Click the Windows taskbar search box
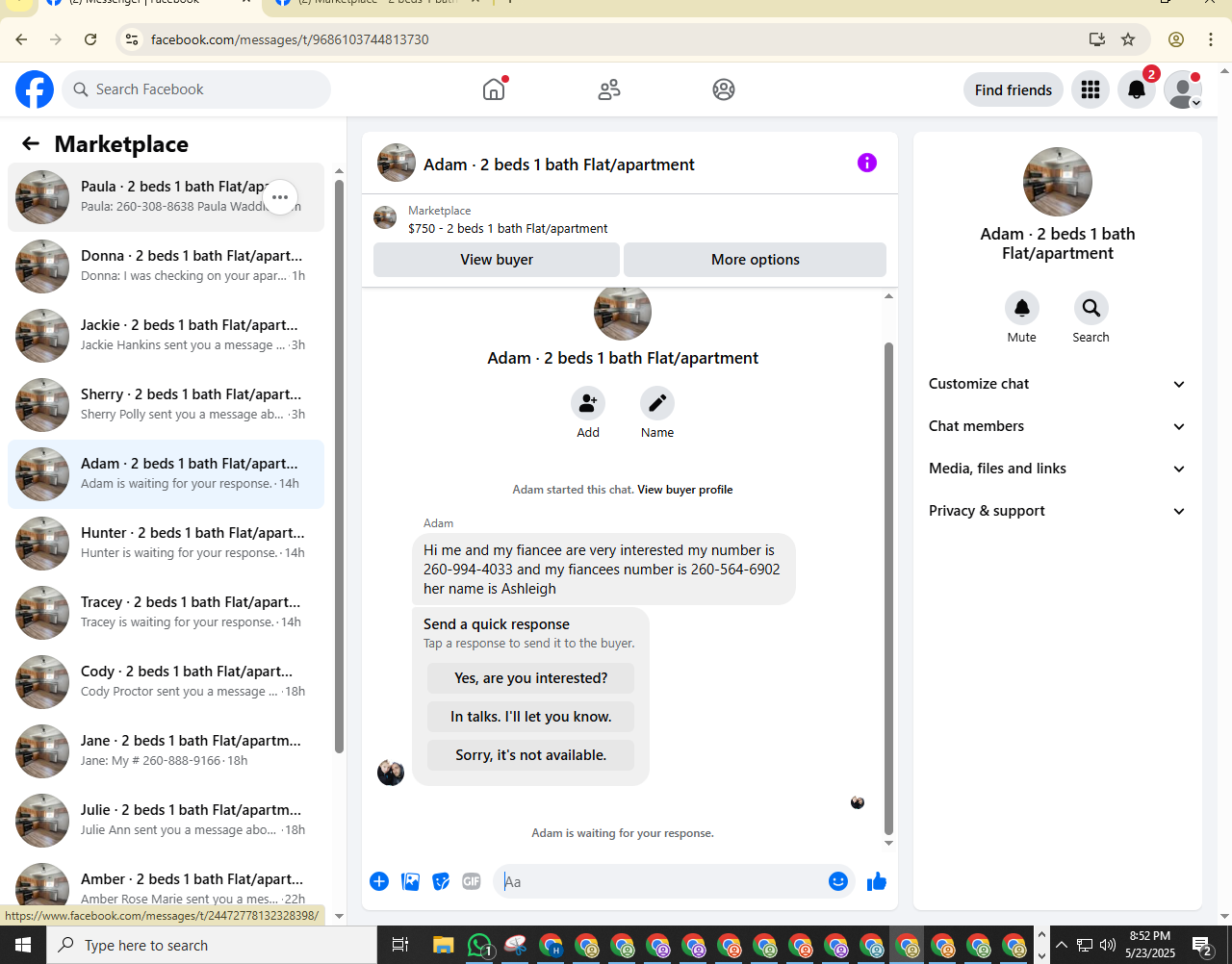Viewport: 1232px width, 964px height. pos(212,945)
